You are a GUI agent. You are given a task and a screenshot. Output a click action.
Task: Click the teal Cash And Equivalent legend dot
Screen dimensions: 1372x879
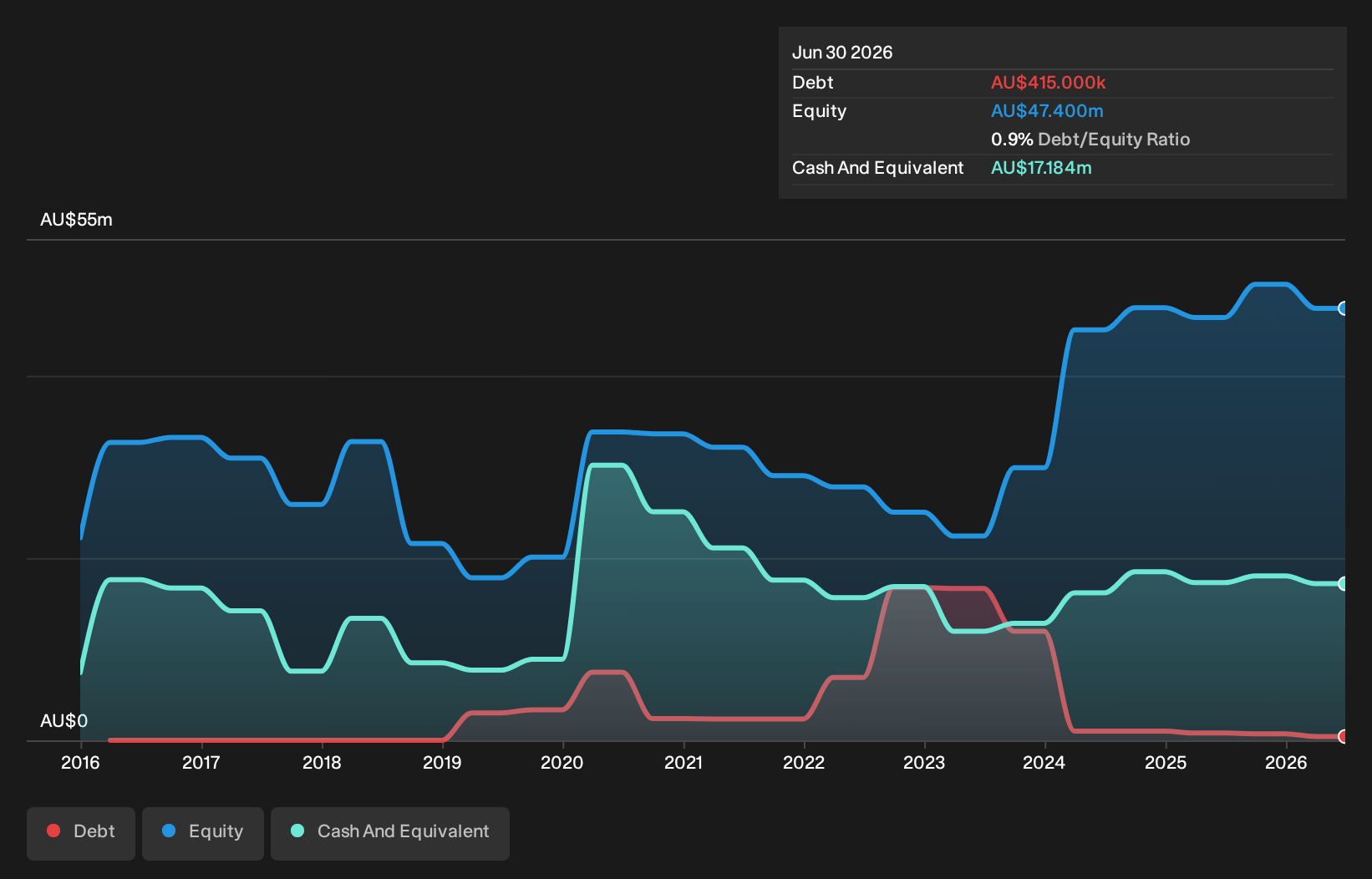click(297, 831)
